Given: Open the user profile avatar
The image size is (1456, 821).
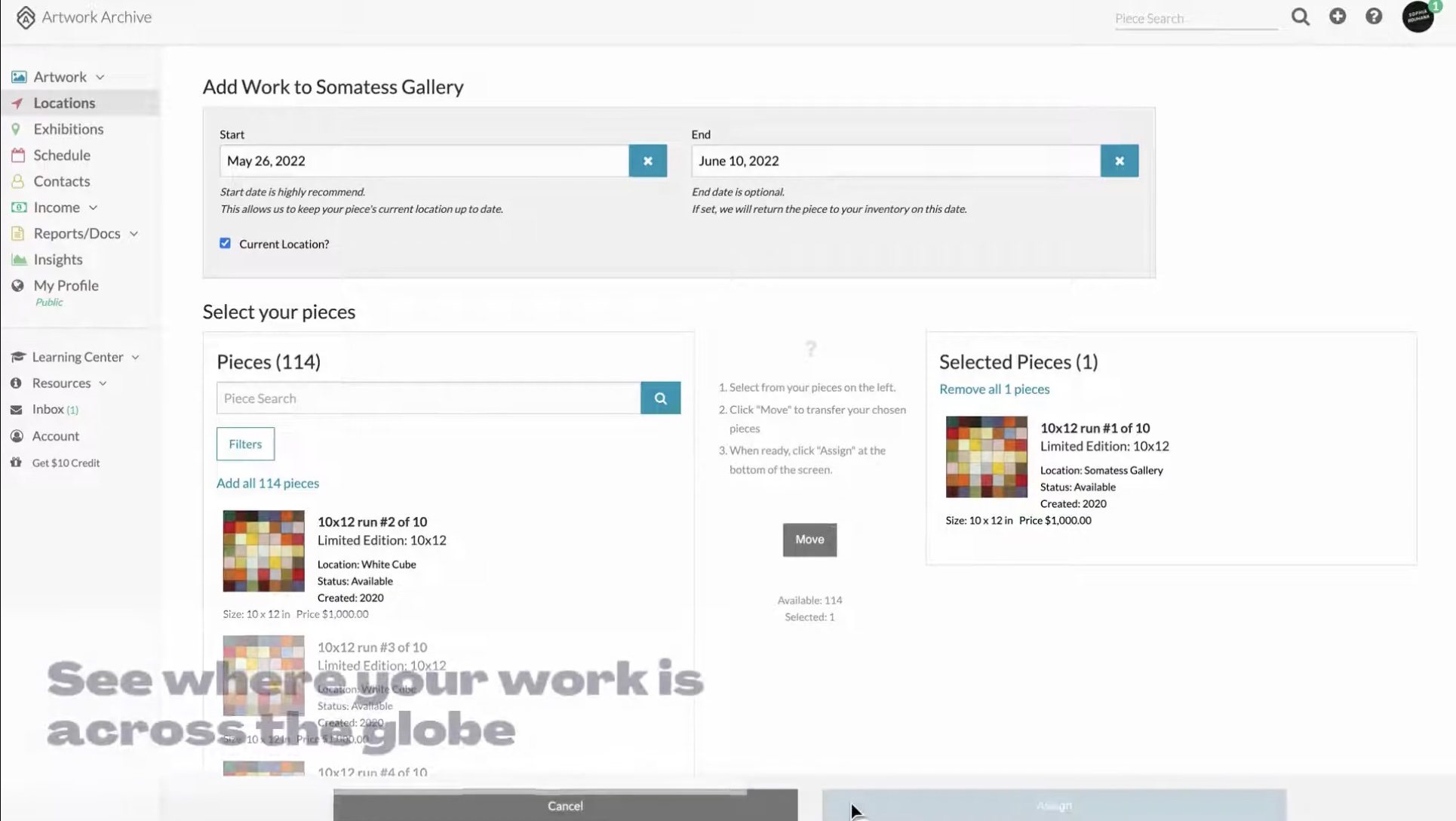Looking at the screenshot, I should pos(1418,17).
